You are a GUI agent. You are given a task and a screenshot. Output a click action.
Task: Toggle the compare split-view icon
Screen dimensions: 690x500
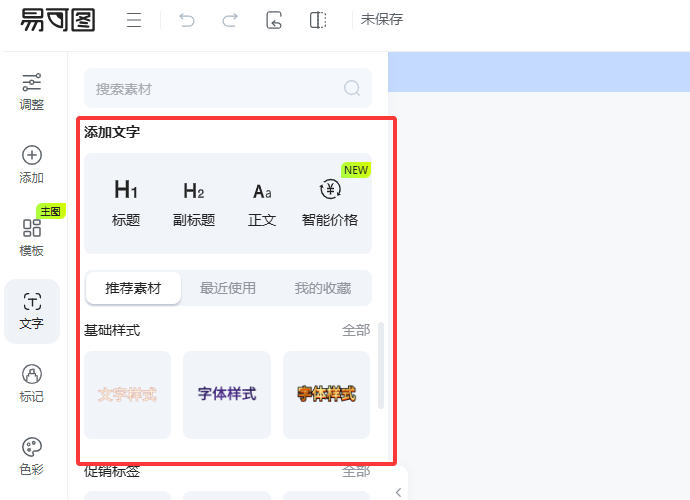coord(318,20)
